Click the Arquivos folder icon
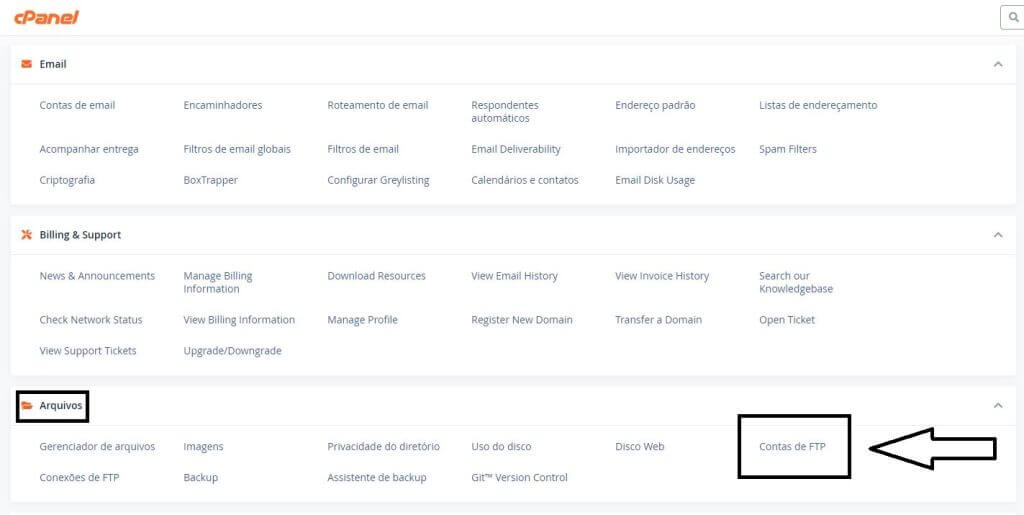1024x515 pixels. pyautogui.click(x=26, y=406)
